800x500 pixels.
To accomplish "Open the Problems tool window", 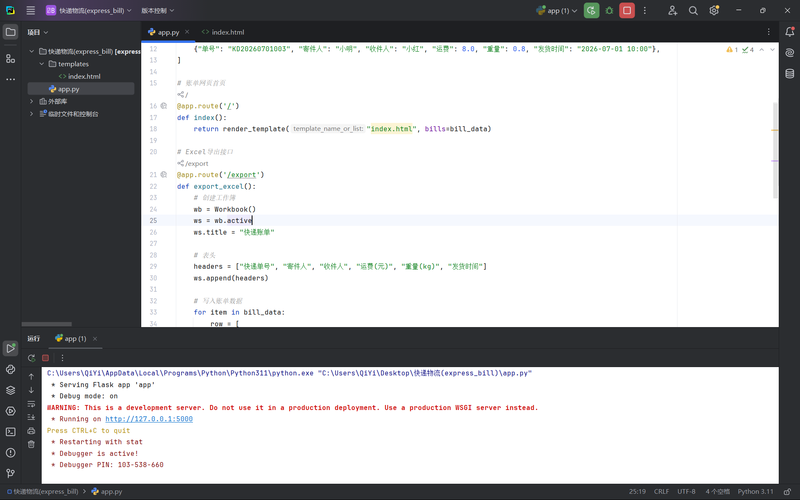I will 10,453.
